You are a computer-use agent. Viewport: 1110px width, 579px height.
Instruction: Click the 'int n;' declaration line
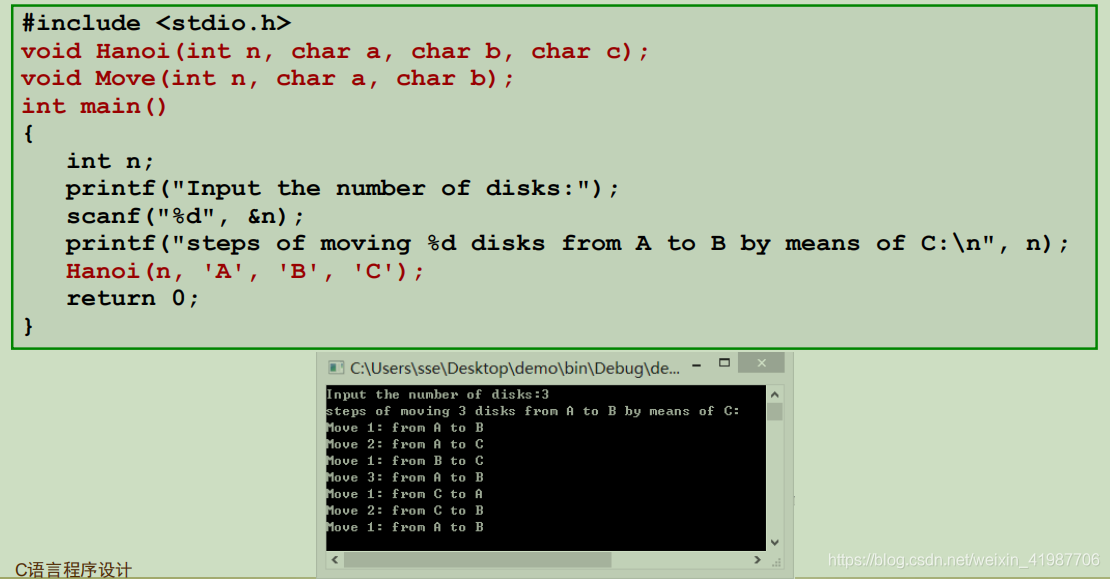[x=110, y=161]
